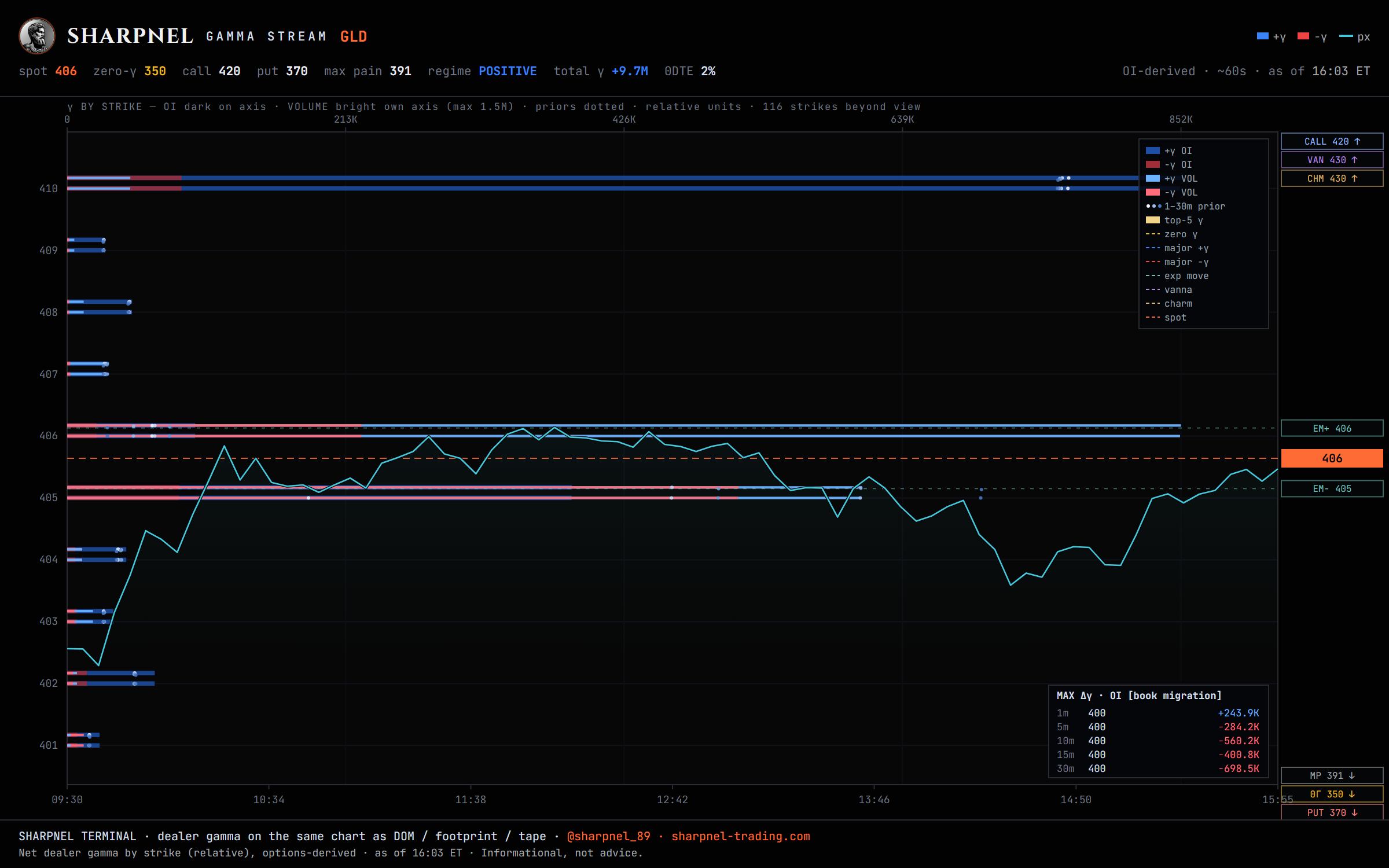The height and width of the screenshot is (868, 1389).
Task: Click the 15m row value -400.8K
Action: [x=1238, y=755]
